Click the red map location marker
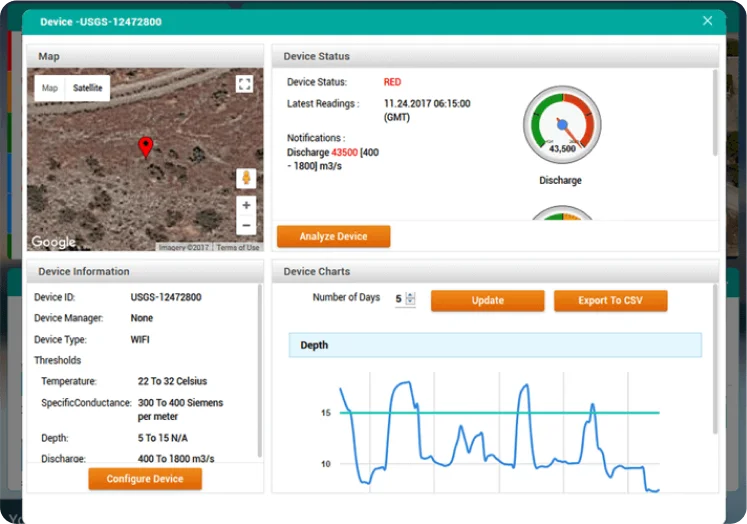Screen dimensions: 747x524 click(x=146, y=147)
